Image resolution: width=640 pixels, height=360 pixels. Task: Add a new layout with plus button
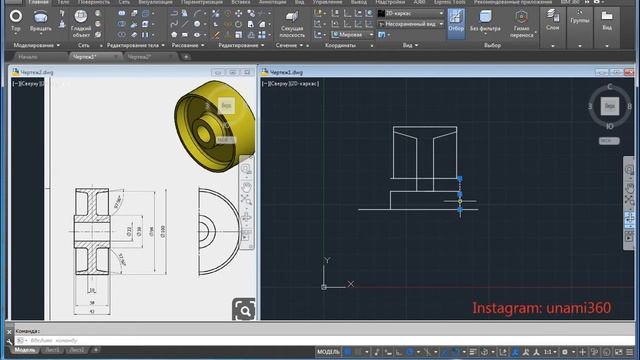96,350
